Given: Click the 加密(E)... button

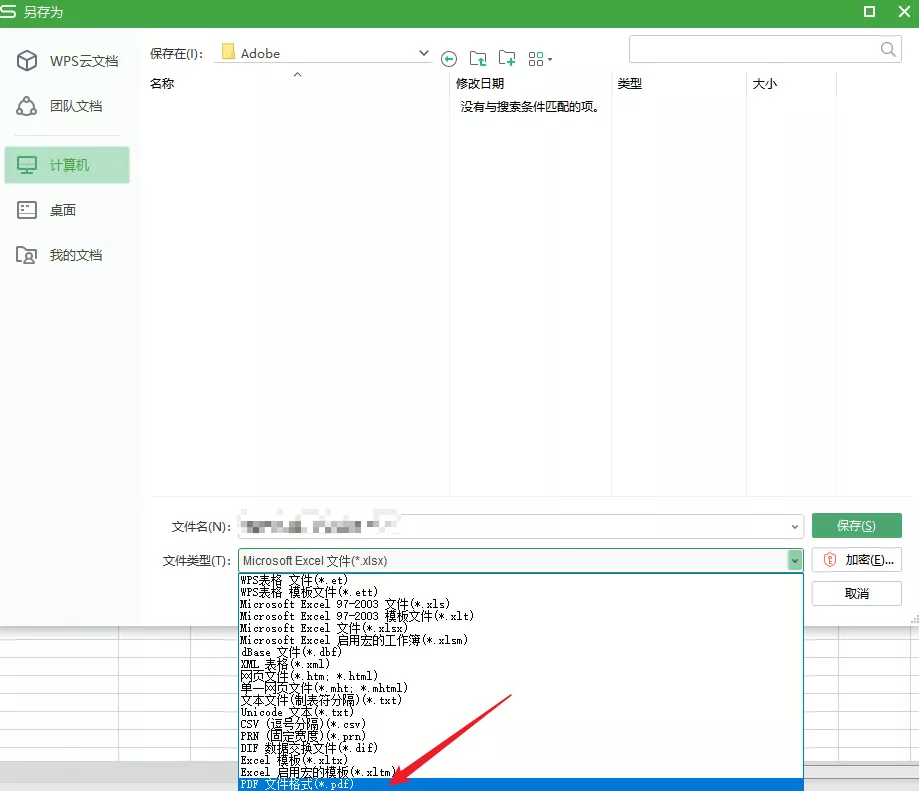Looking at the screenshot, I should [x=856, y=560].
